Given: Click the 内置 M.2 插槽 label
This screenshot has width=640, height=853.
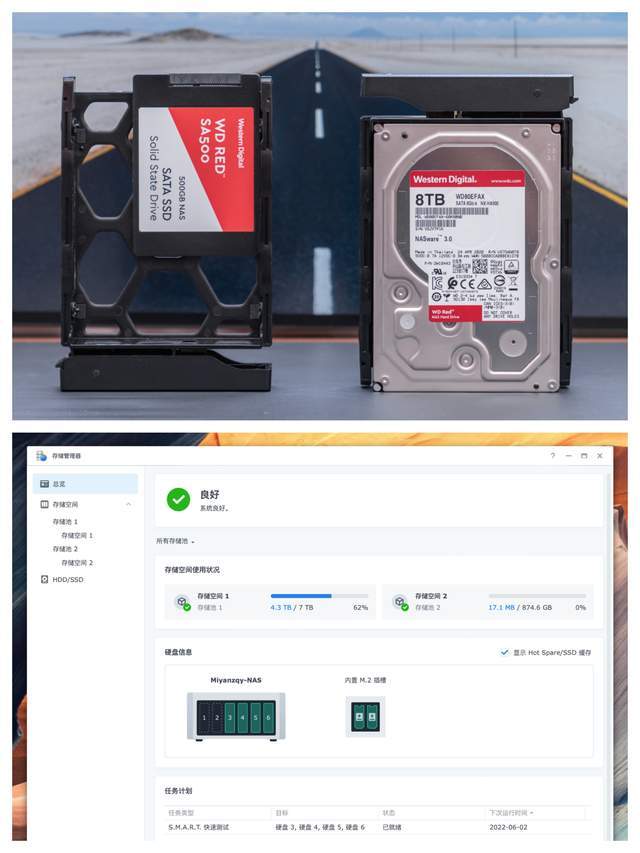Looking at the screenshot, I should coord(365,680).
